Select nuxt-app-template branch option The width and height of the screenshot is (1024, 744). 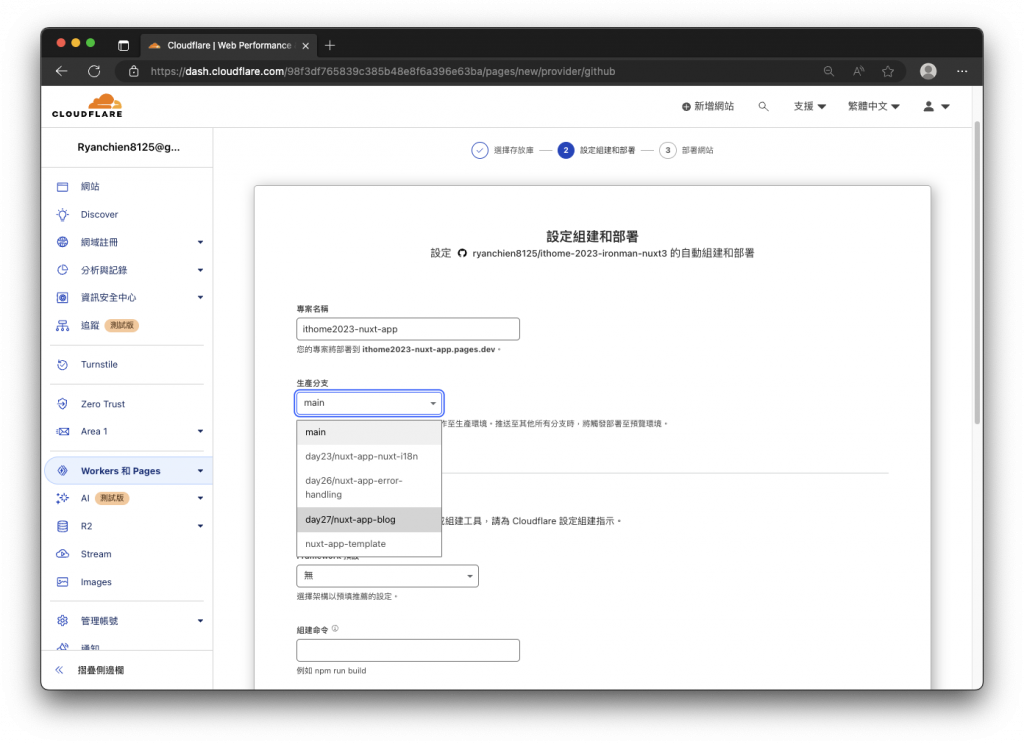[369, 544]
